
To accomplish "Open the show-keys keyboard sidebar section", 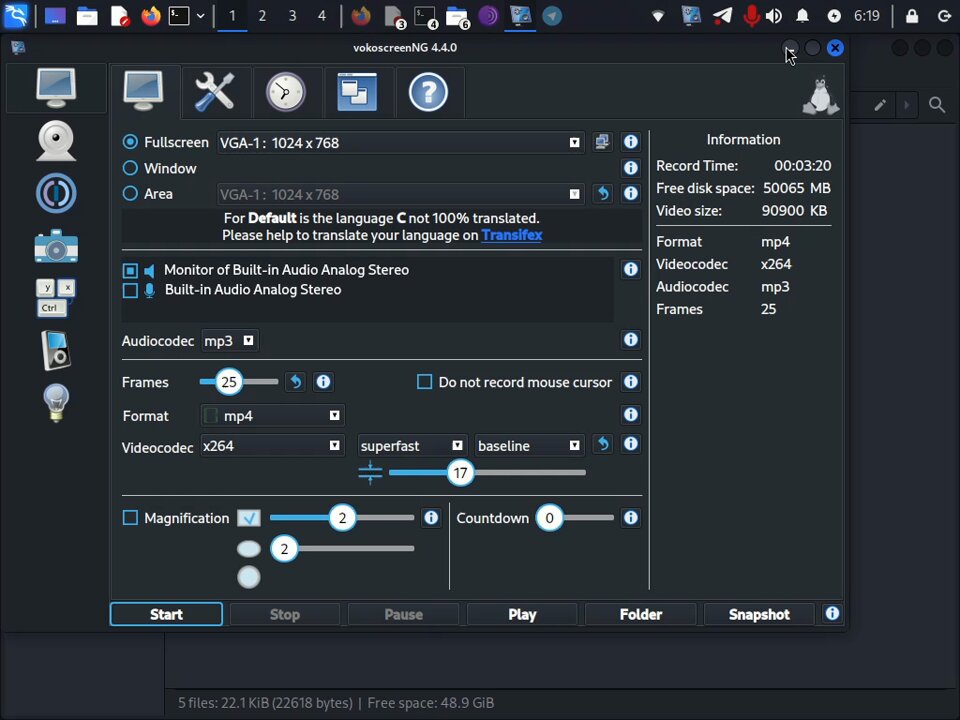I will point(56,298).
